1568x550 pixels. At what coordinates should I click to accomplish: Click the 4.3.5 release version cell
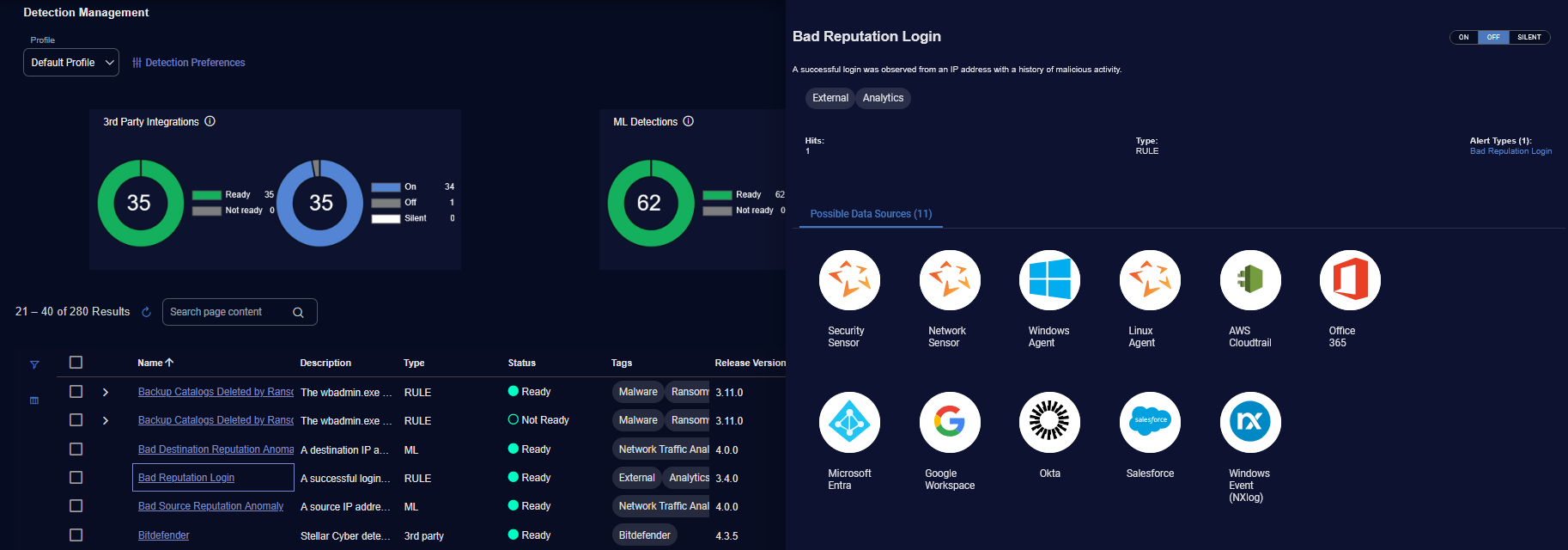tap(726, 536)
